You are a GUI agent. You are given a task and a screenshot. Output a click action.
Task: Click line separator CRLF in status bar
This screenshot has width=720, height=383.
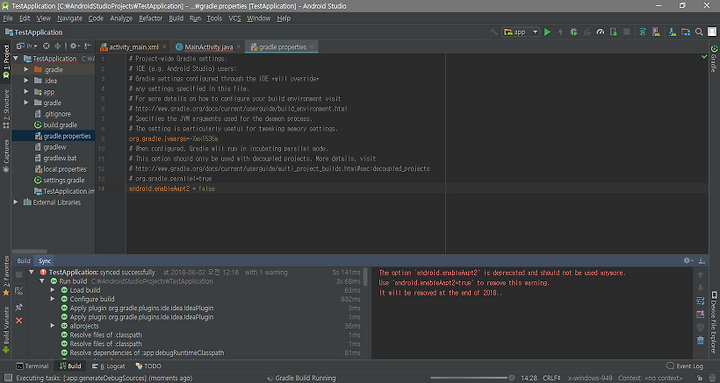pos(552,378)
